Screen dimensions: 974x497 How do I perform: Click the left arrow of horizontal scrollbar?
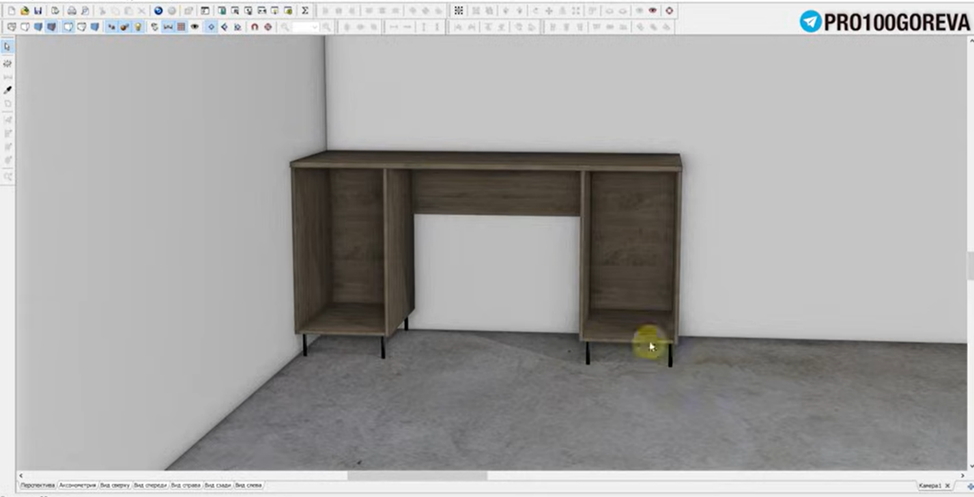click(20, 475)
